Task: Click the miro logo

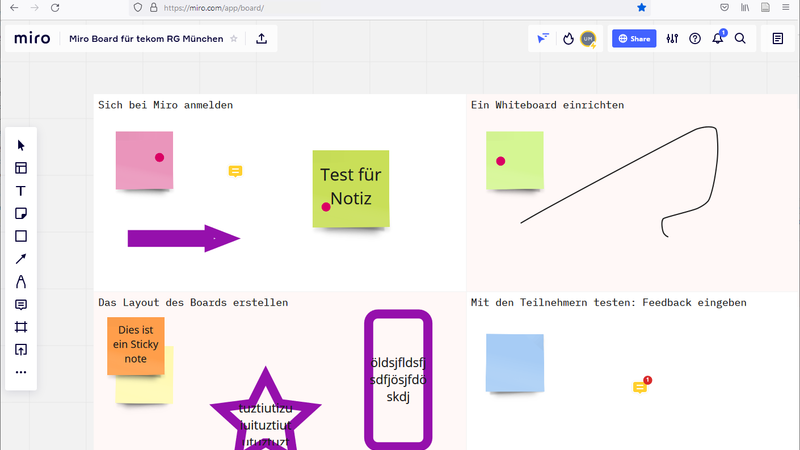Action: point(32,38)
